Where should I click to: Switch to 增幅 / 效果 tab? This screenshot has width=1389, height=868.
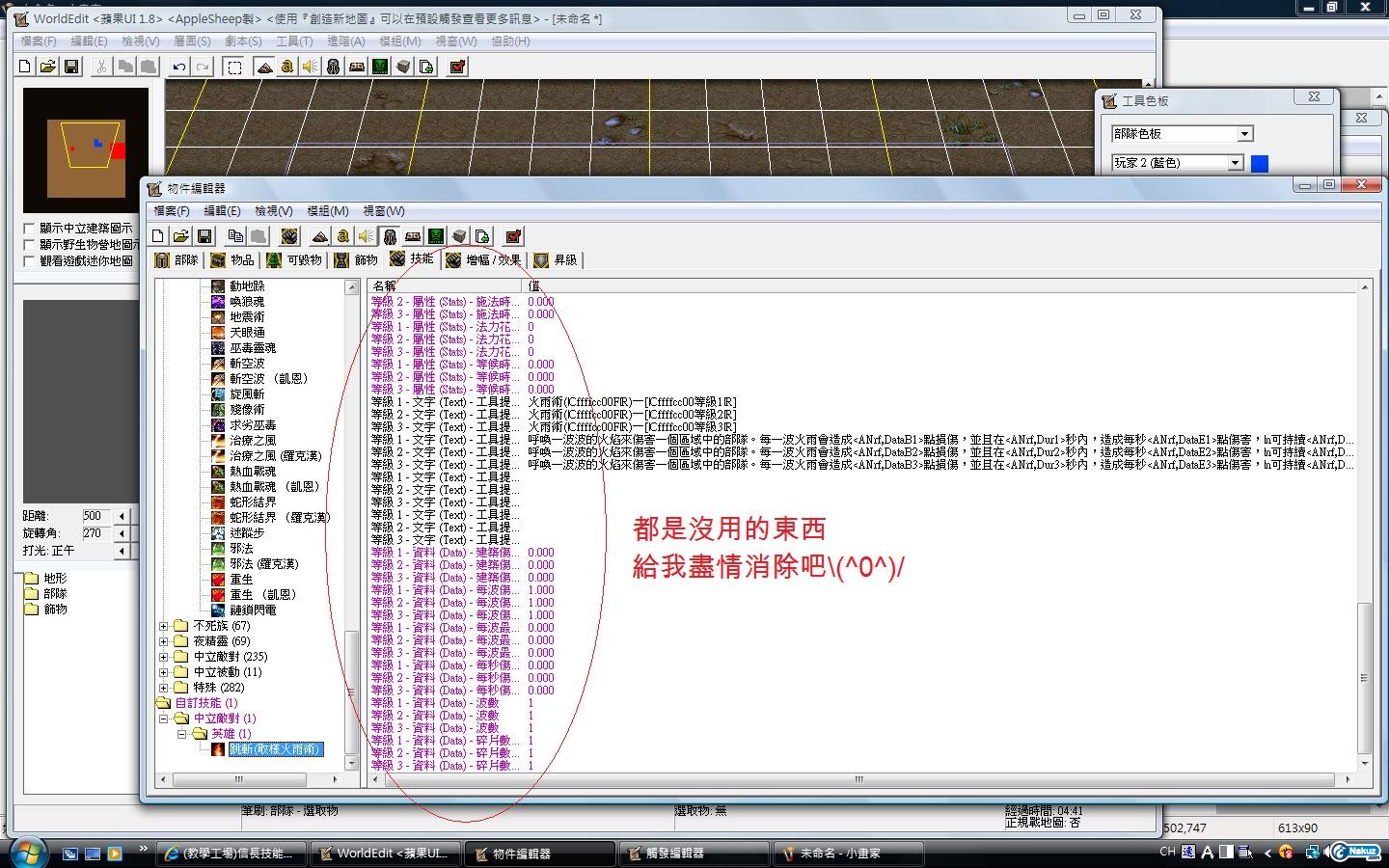pyautogui.click(x=482, y=260)
